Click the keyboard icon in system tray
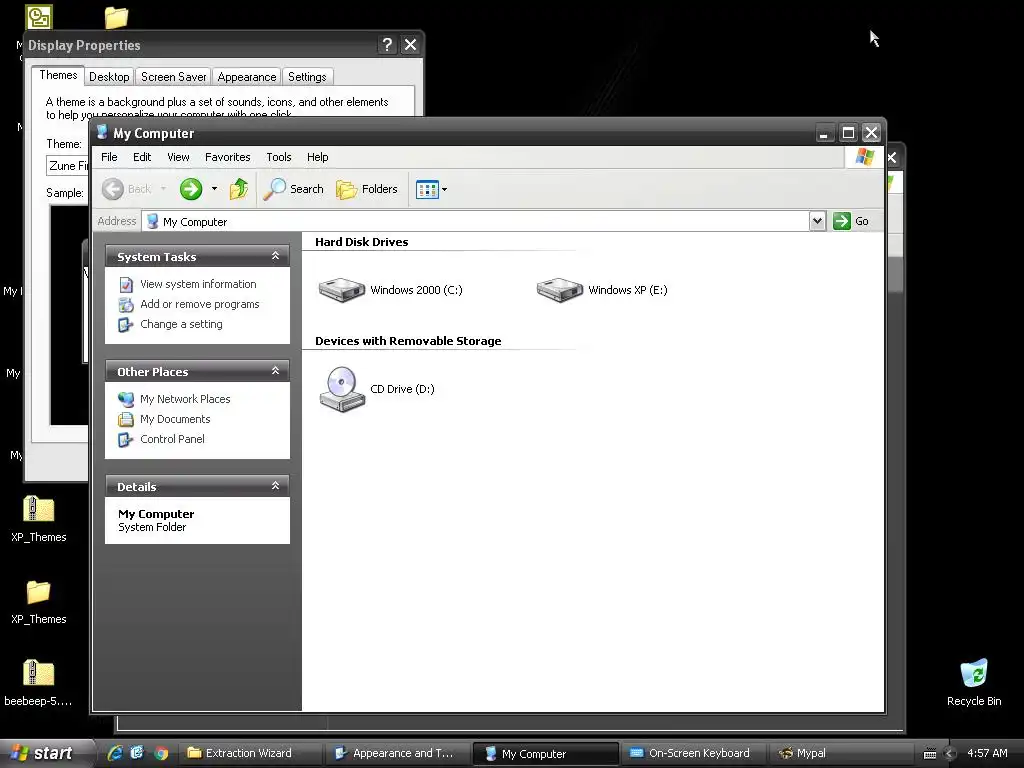This screenshot has height=768, width=1024. [x=930, y=754]
